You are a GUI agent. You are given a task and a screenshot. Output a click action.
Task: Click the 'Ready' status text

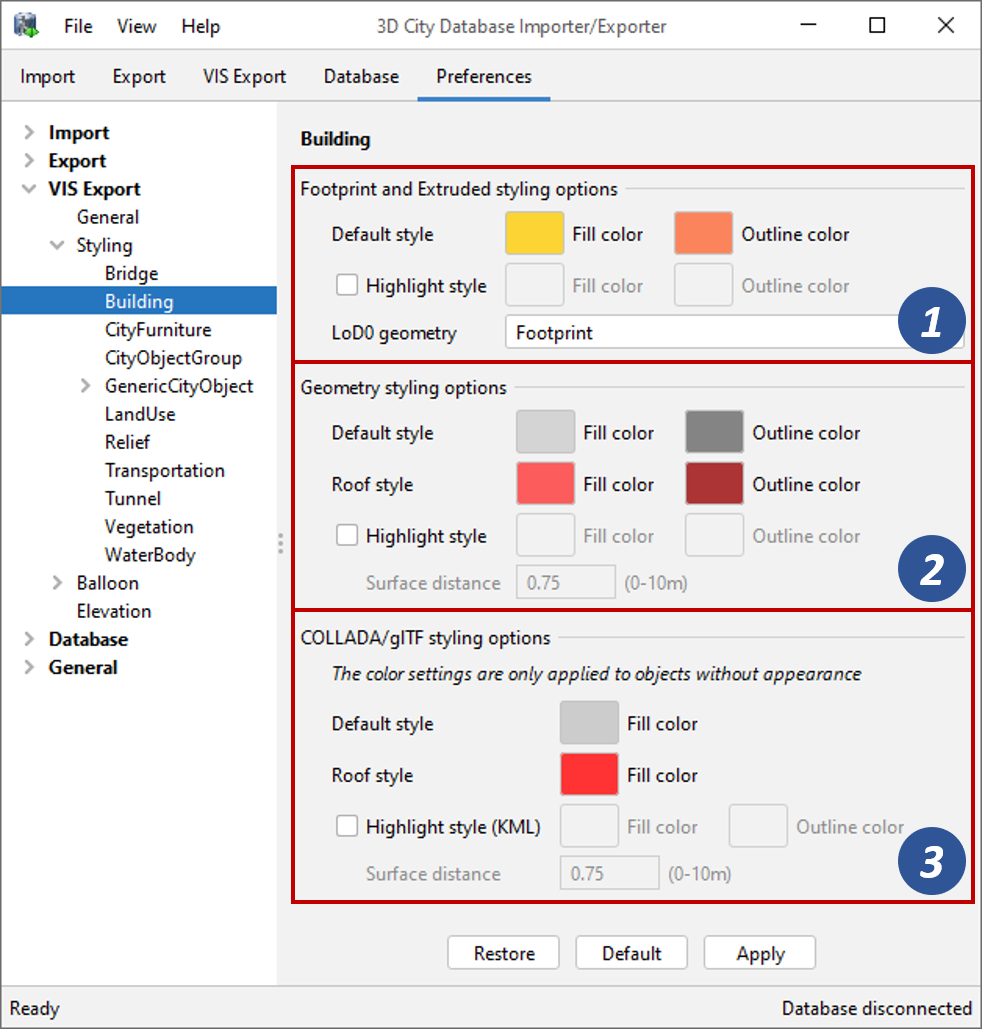35,1008
